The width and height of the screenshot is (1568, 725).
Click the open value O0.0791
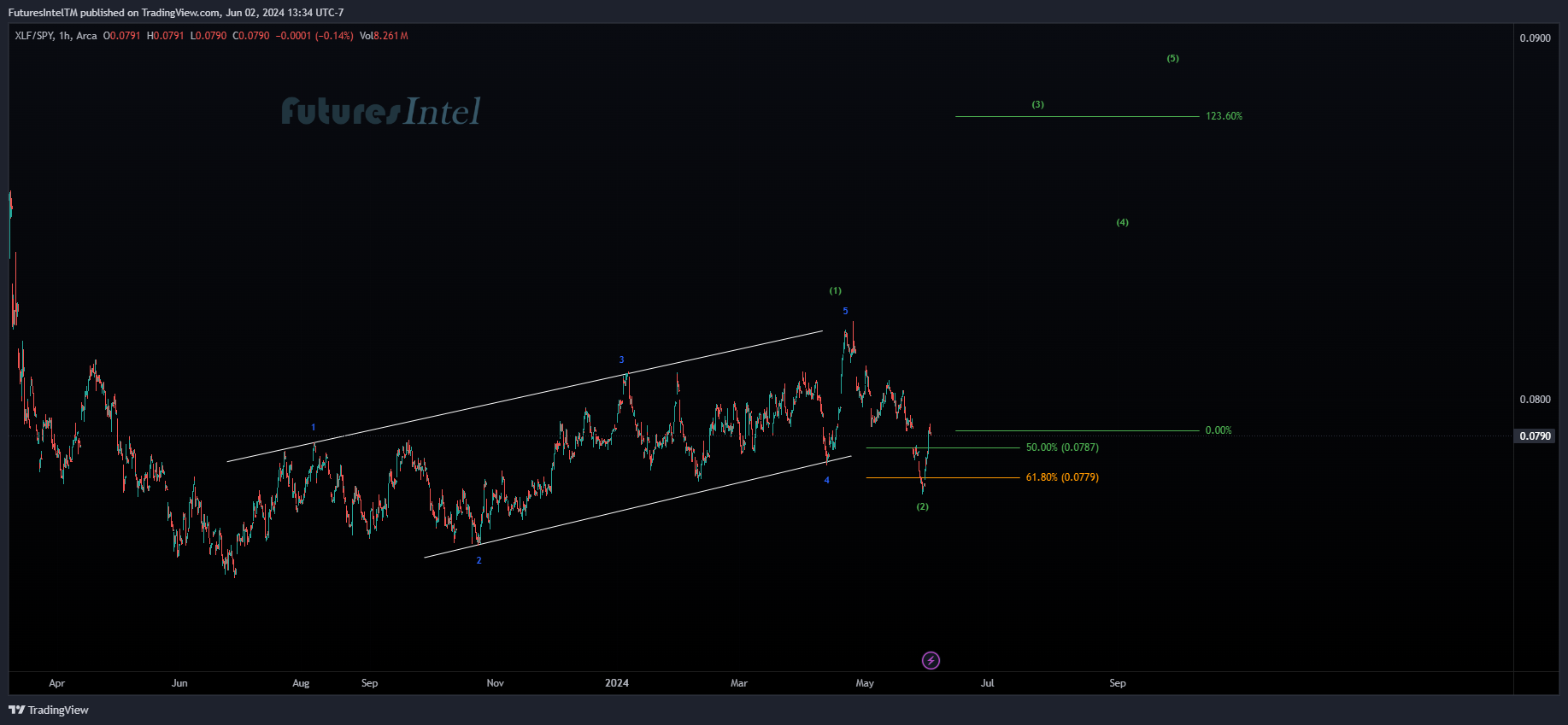pyautogui.click(x=122, y=36)
